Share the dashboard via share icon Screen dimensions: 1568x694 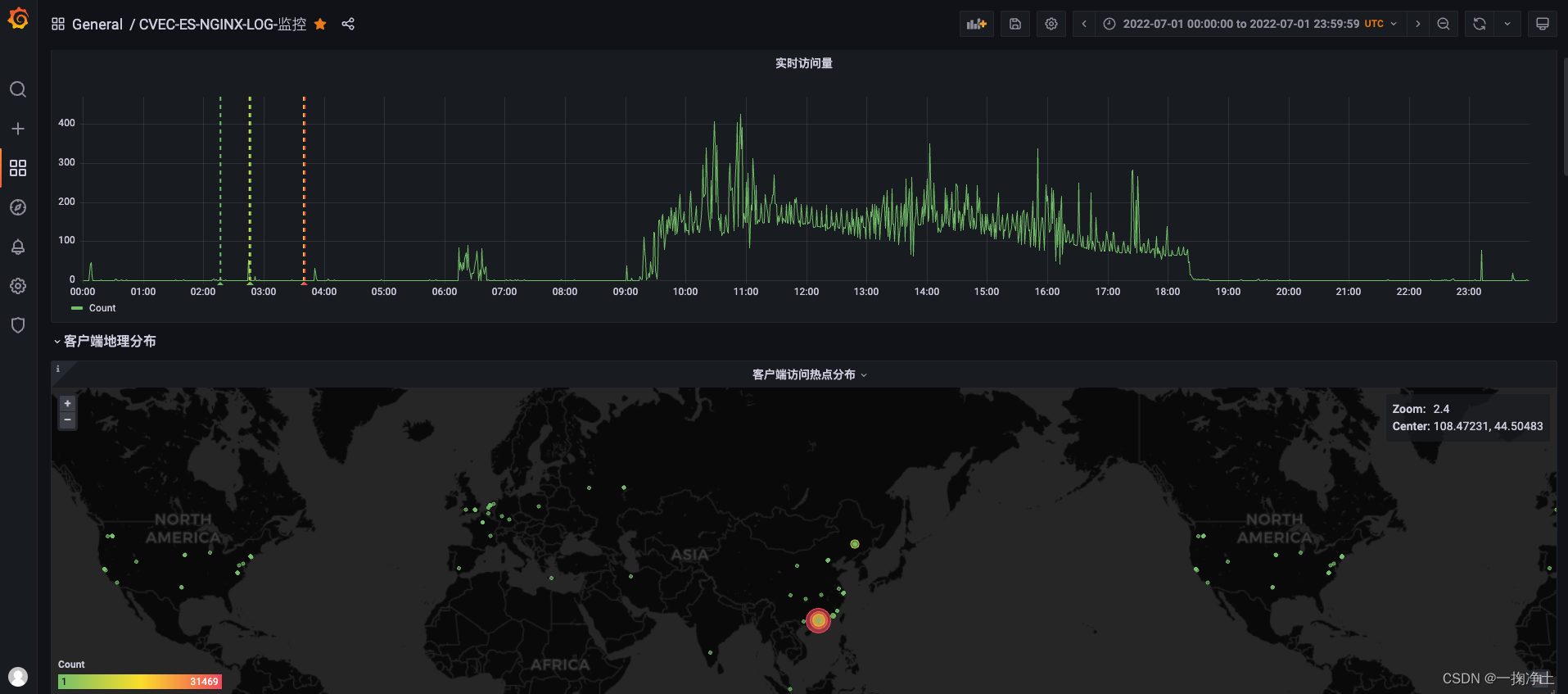(x=348, y=24)
